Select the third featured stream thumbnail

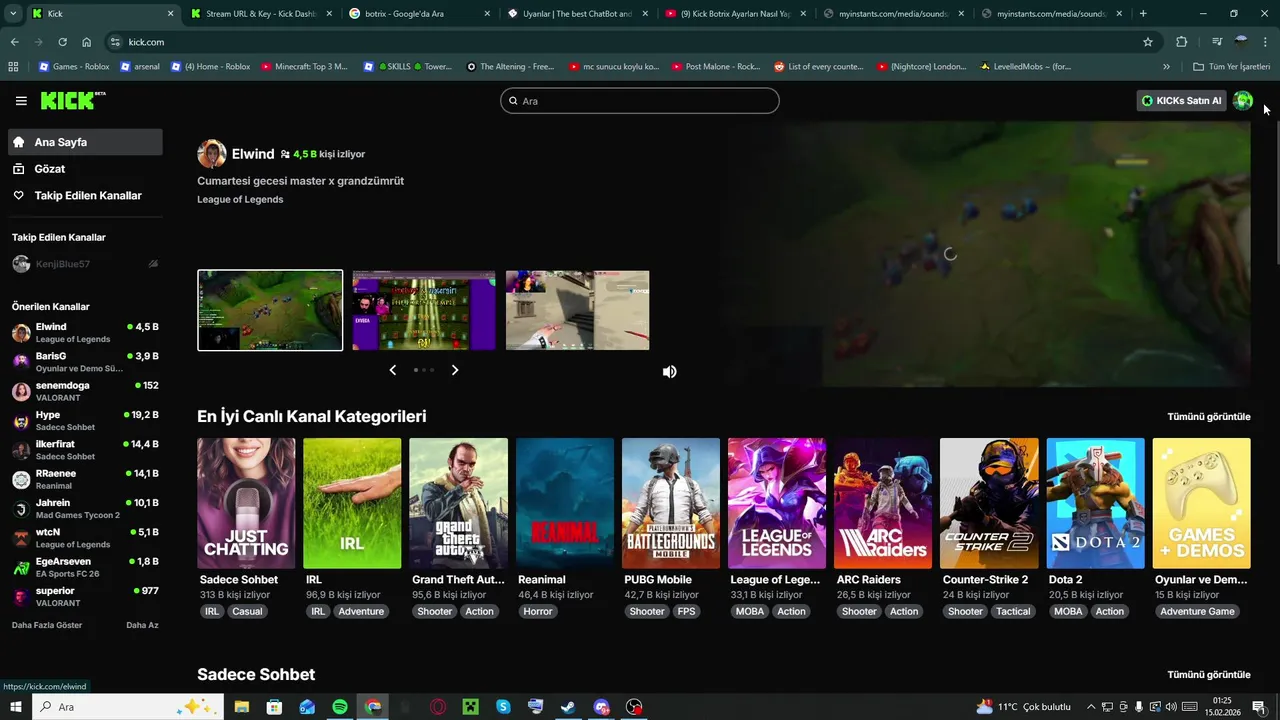coord(577,310)
